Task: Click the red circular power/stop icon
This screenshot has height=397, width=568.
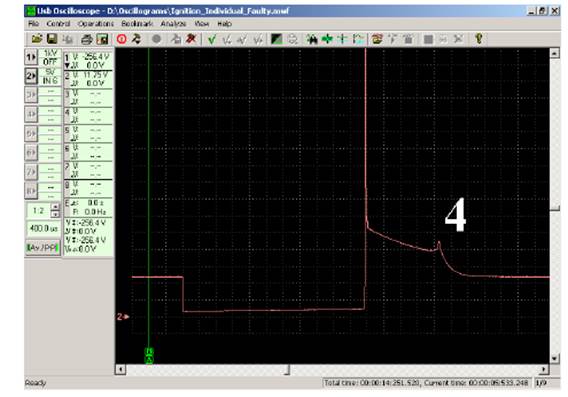Action: click(x=121, y=39)
